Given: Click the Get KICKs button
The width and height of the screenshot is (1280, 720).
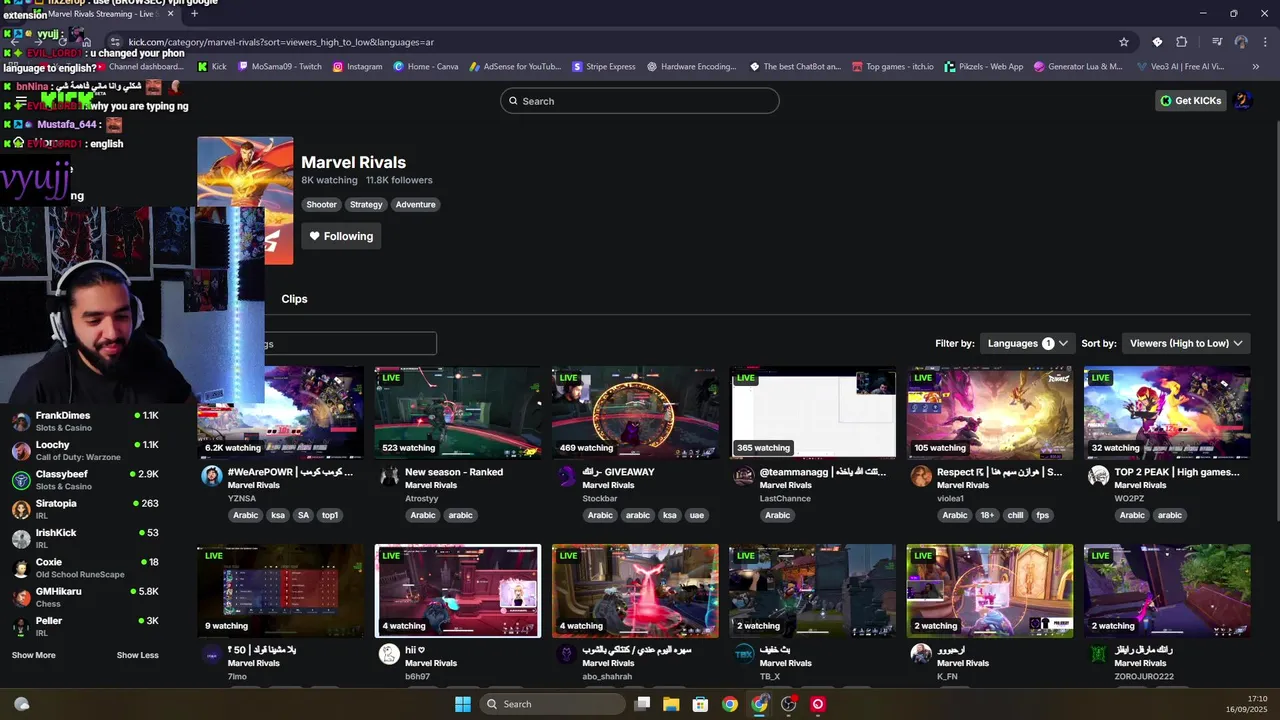Looking at the screenshot, I should (x=1190, y=100).
